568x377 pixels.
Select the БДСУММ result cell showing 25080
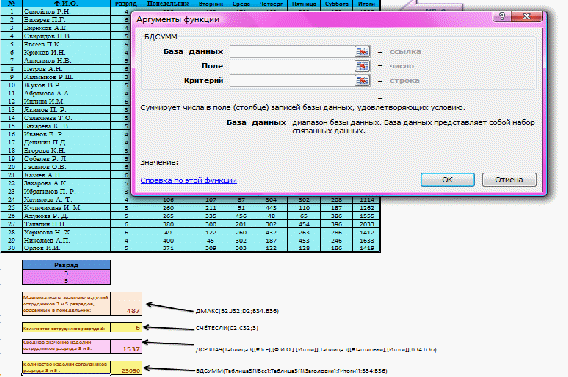coord(126,368)
